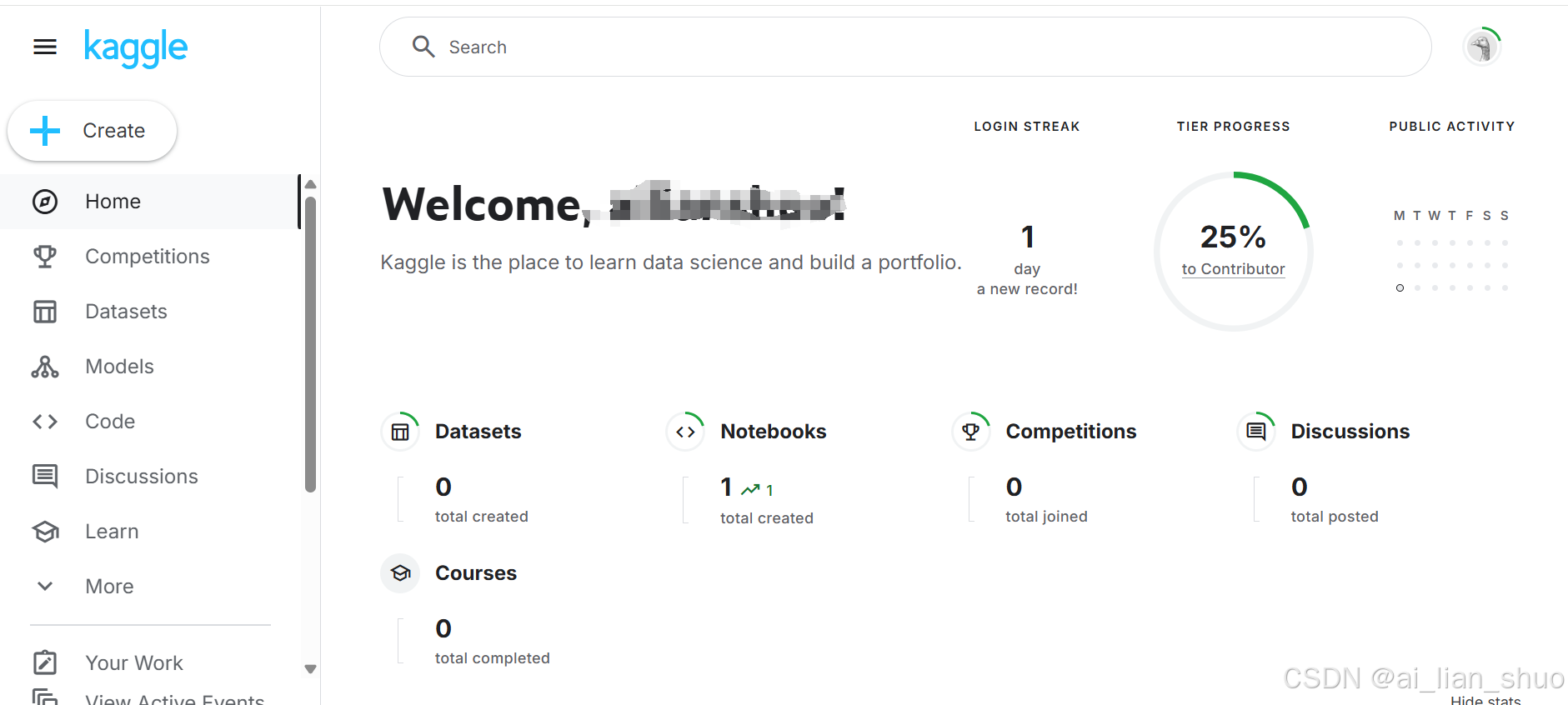Click the PUBLIC ACTIVITY label
The width and height of the screenshot is (1568, 705).
[x=1451, y=127]
